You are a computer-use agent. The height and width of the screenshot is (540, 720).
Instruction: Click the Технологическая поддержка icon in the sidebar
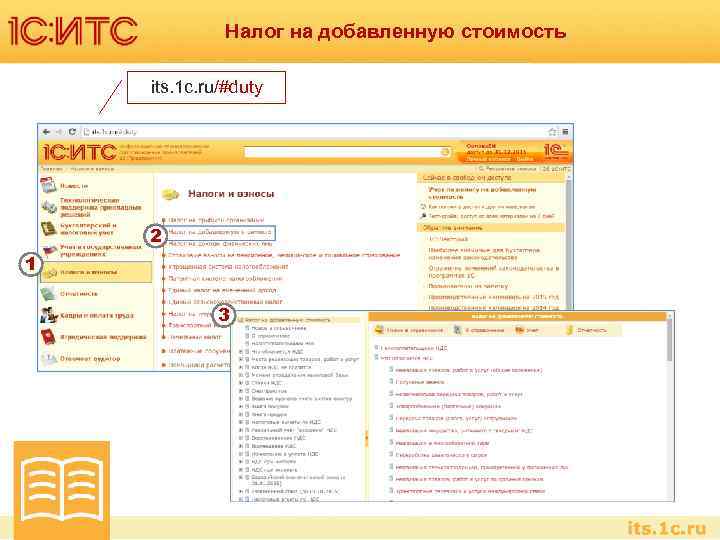(49, 208)
